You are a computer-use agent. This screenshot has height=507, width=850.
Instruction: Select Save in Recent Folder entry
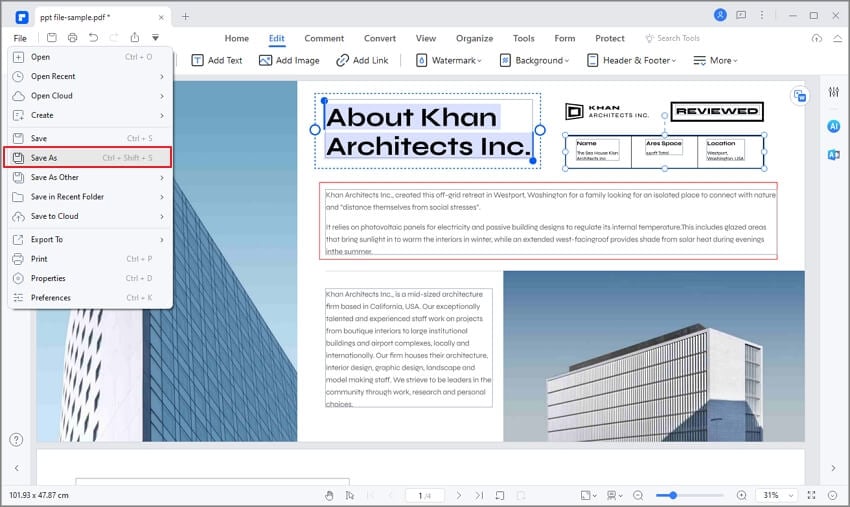tap(90, 197)
